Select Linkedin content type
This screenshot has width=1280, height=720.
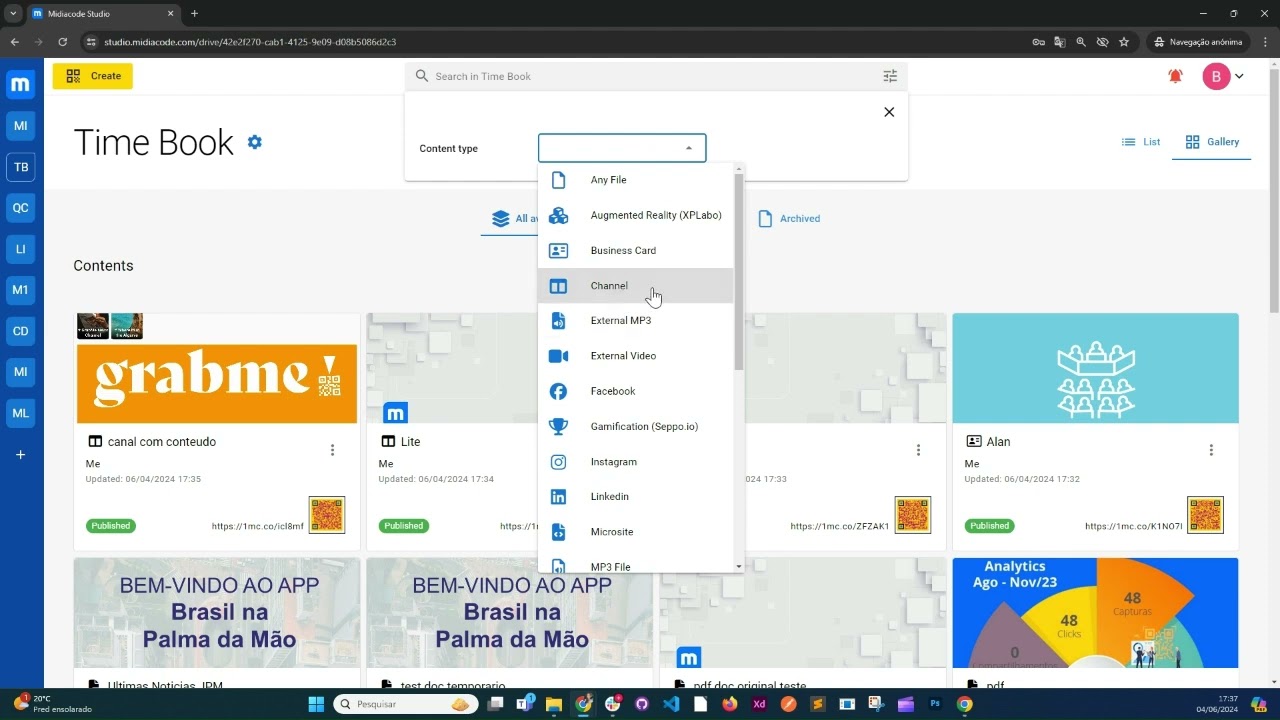pos(635,497)
